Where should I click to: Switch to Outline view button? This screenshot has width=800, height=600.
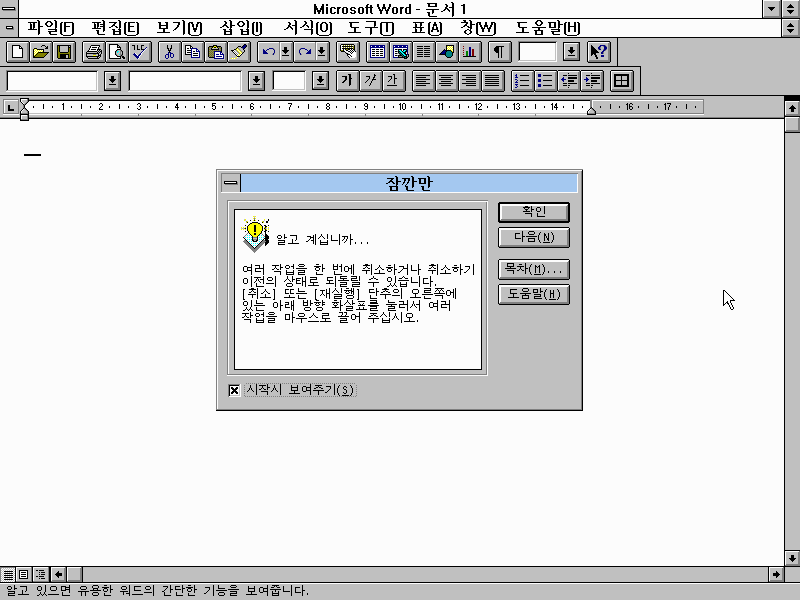point(40,574)
